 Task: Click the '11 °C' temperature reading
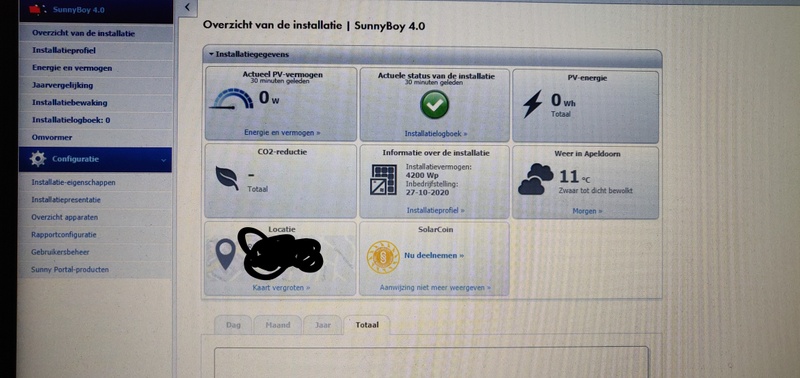[x=575, y=177]
